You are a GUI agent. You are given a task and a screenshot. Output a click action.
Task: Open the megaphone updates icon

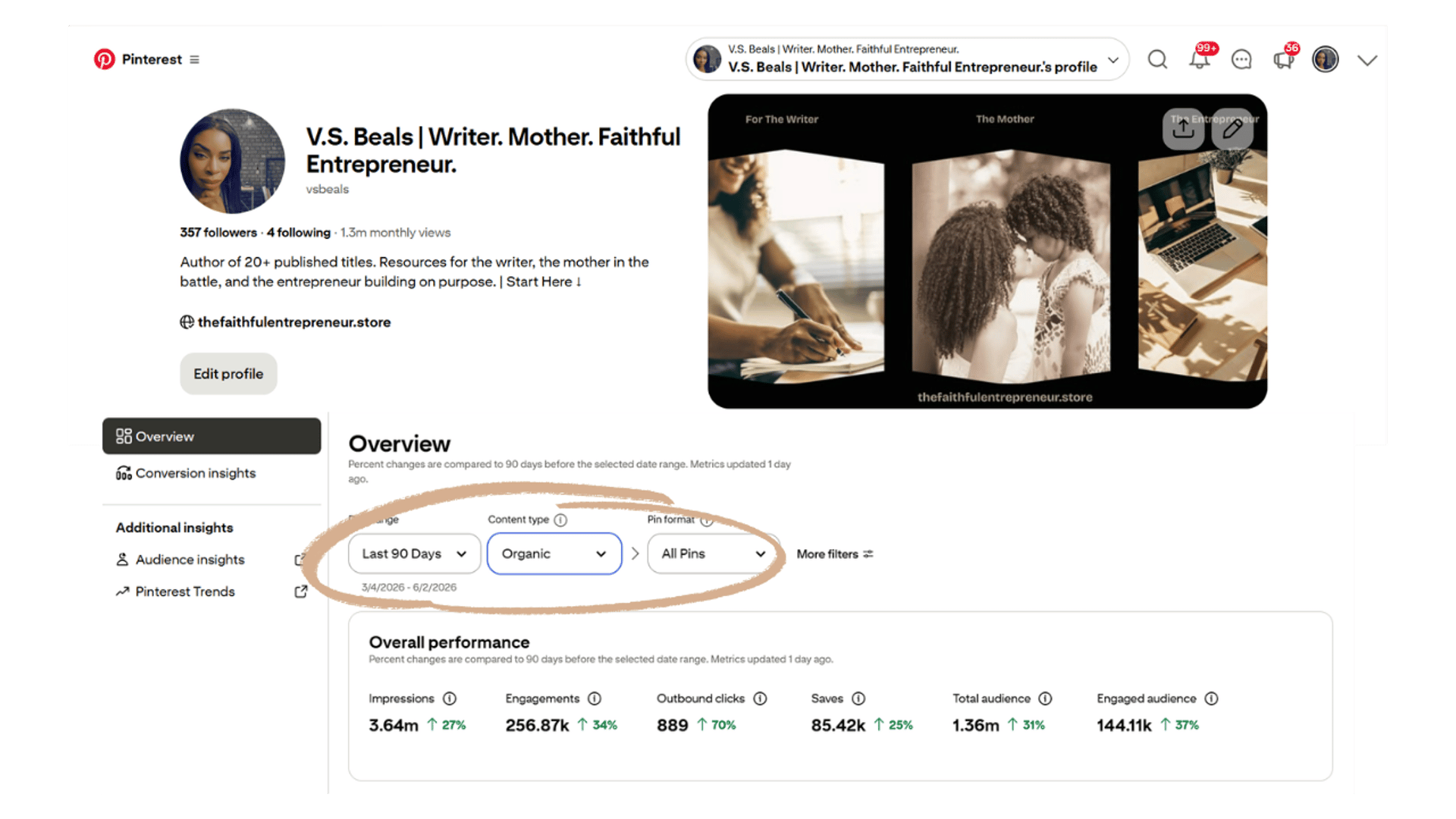tap(1283, 59)
